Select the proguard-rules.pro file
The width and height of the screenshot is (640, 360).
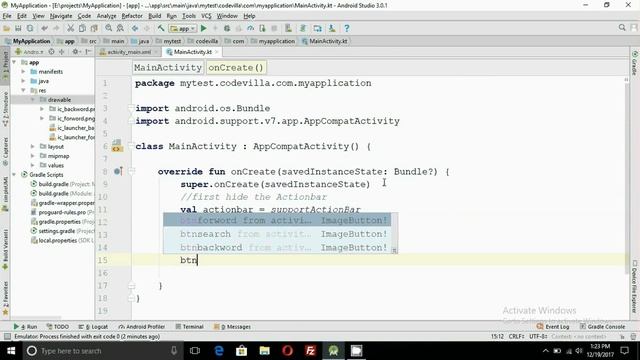pyautogui.click(x=63, y=212)
